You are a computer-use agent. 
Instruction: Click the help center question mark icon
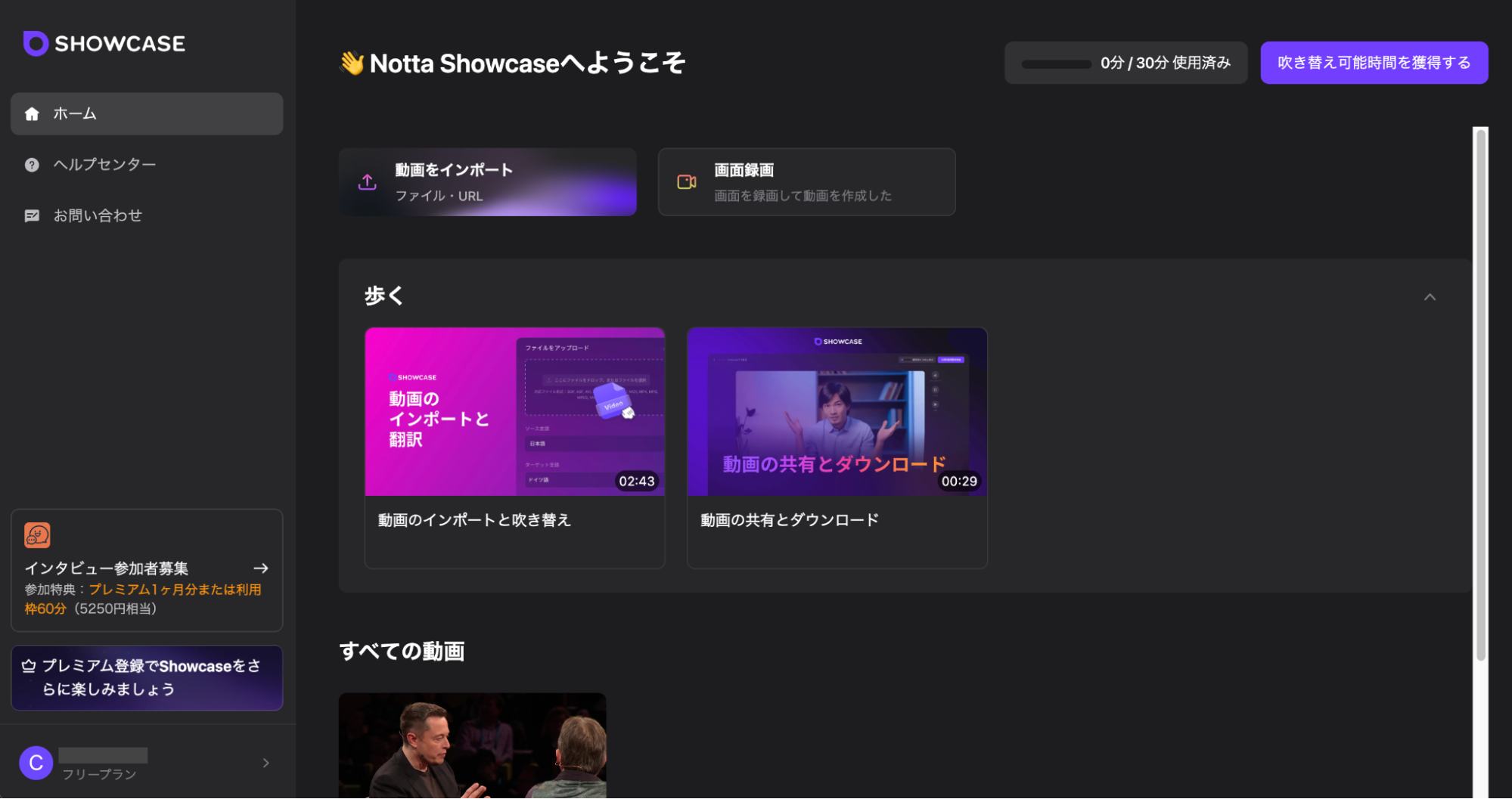click(x=32, y=165)
